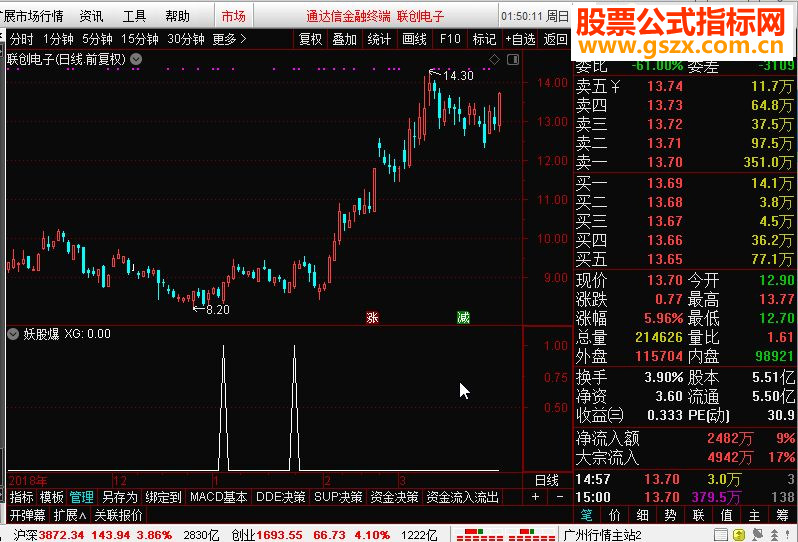Switch to the 细 detail tab
798x542 pixels.
click(642, 515)
